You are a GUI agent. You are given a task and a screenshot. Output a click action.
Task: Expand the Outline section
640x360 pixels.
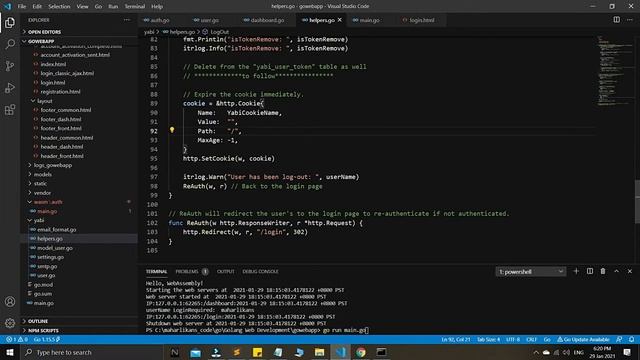click(38, 321)
